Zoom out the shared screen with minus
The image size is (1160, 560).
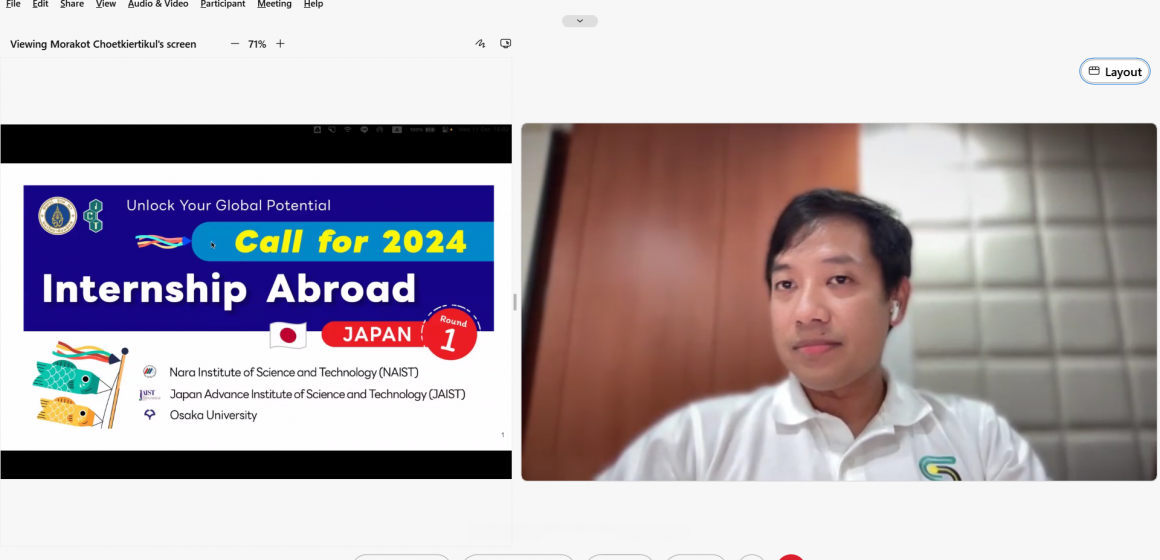pos(235,44)
